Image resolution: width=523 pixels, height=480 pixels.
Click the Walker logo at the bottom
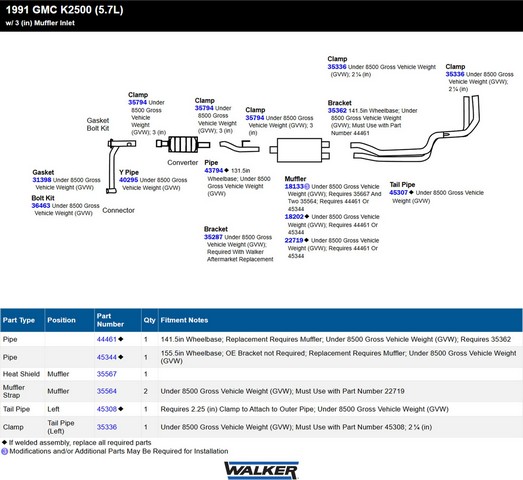(261, 470)
